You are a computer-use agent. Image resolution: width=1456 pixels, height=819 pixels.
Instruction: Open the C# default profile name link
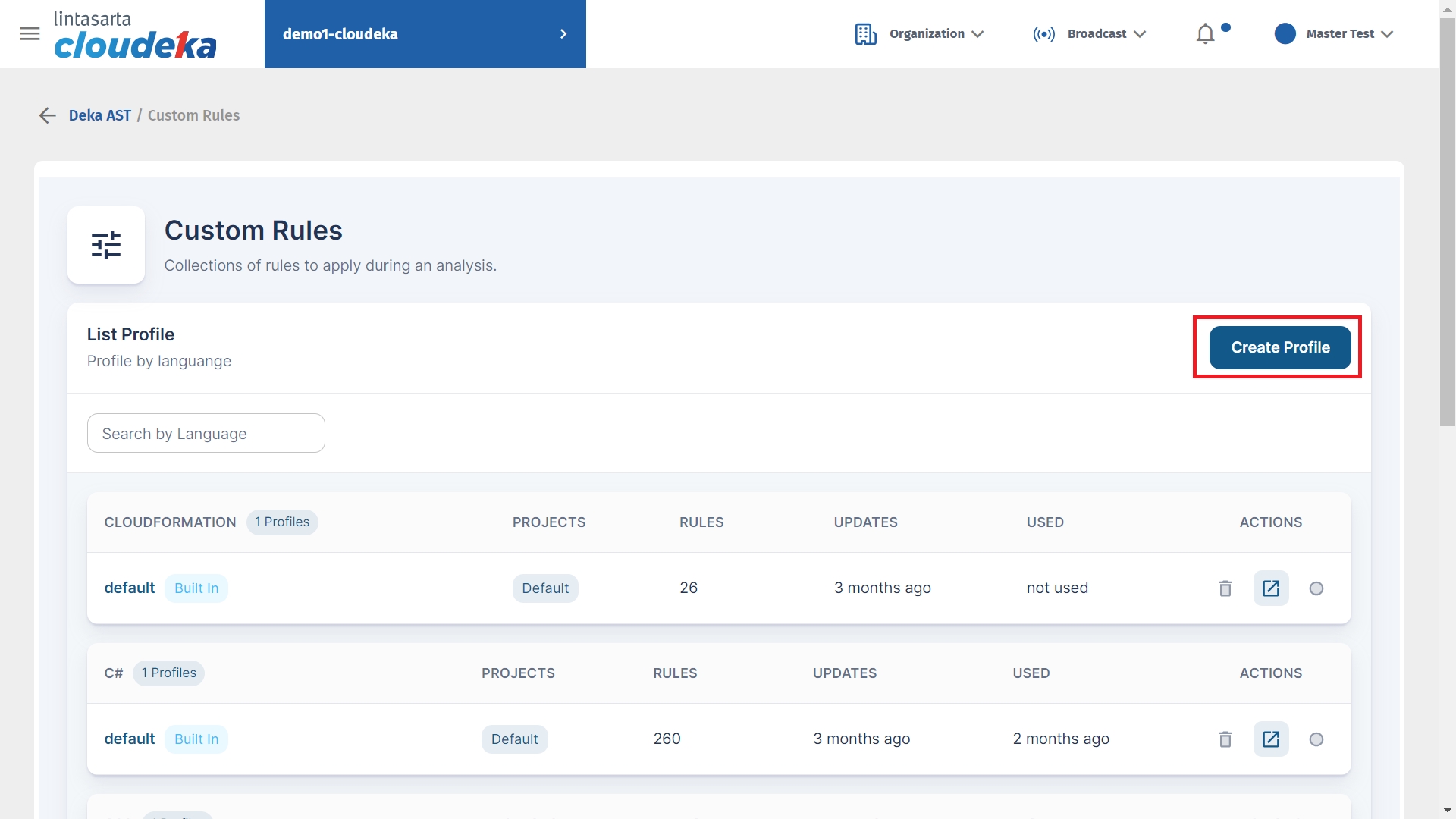(129, 739)
